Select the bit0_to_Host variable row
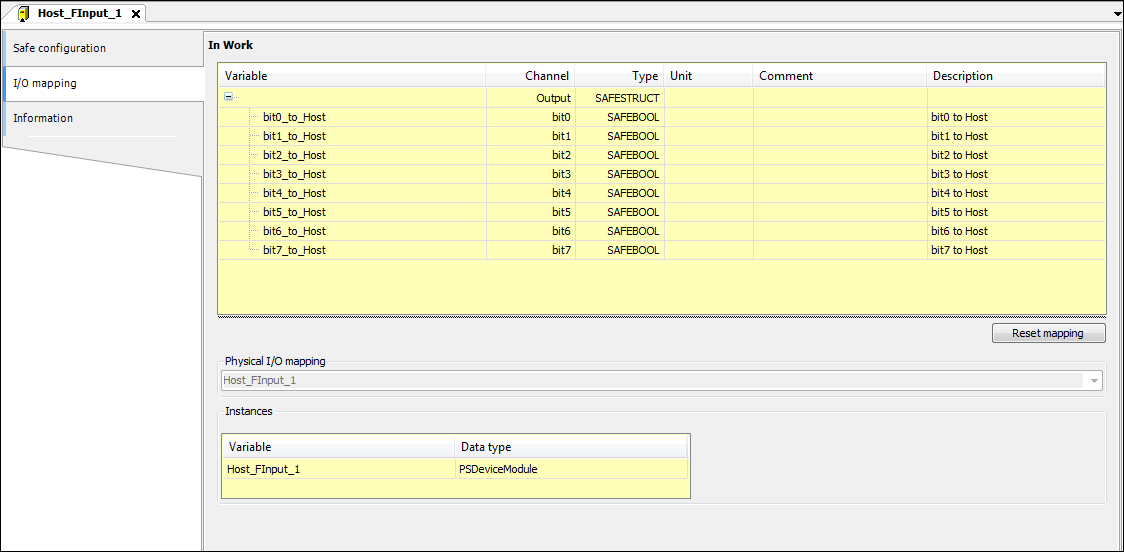 click(x=294, y=117)
